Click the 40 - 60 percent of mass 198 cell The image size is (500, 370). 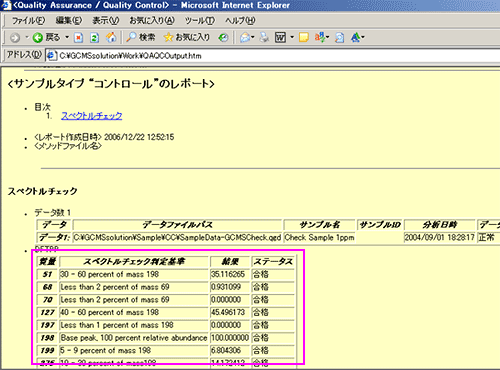[134, 312]
